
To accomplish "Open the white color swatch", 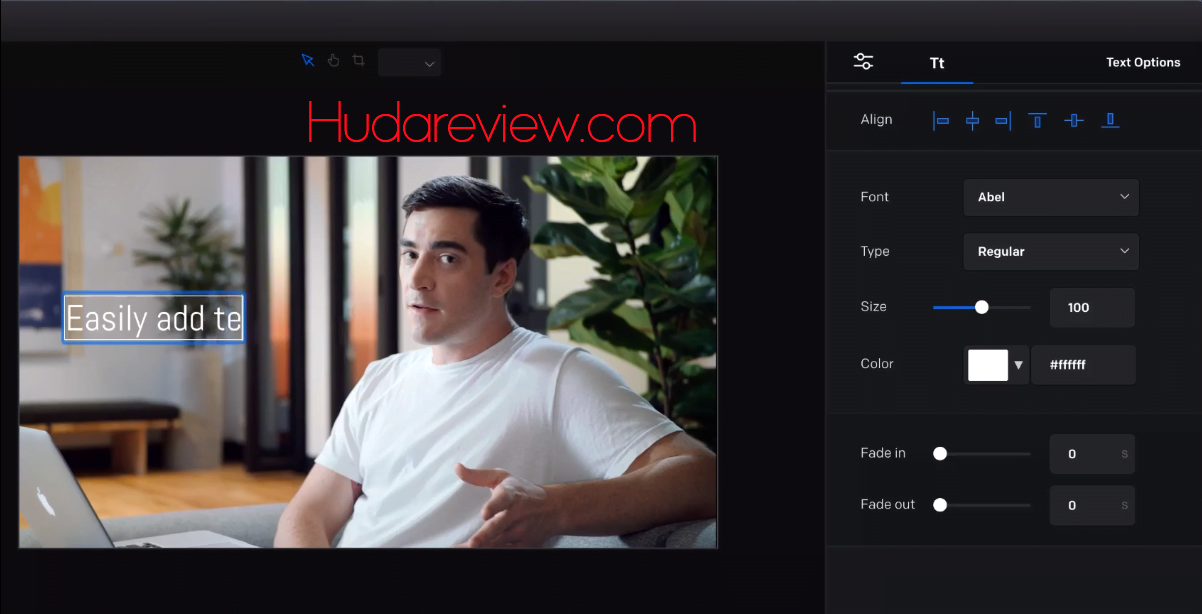I will click(988, 365).
